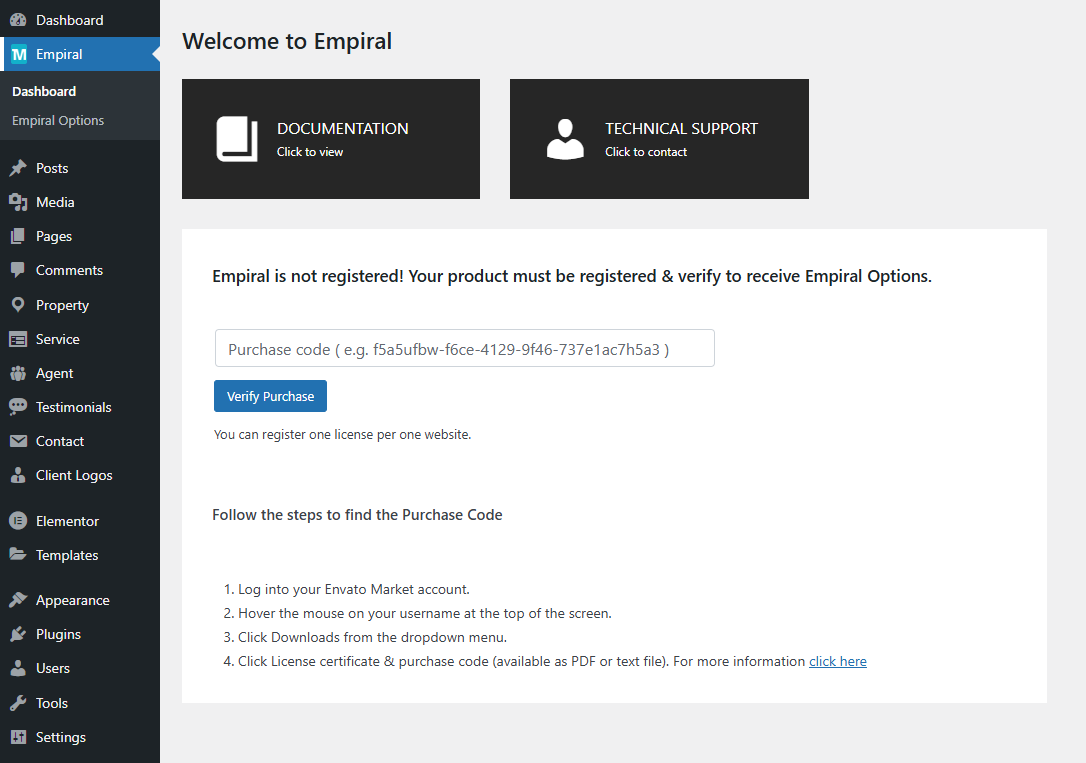Click 'Log into your Envato Market account' step
This screenshot has height=763, width=1086.
(353, 589)
